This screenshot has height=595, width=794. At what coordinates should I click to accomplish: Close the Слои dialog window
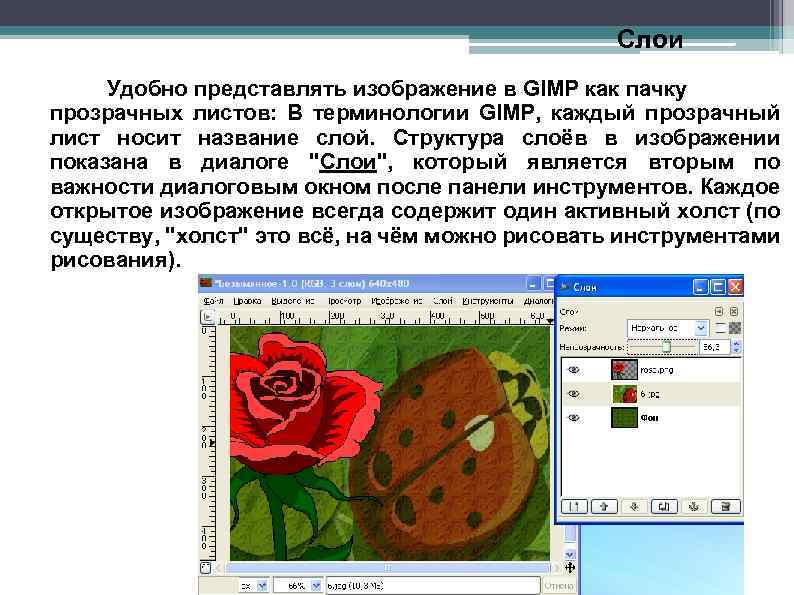coord(735,287)
